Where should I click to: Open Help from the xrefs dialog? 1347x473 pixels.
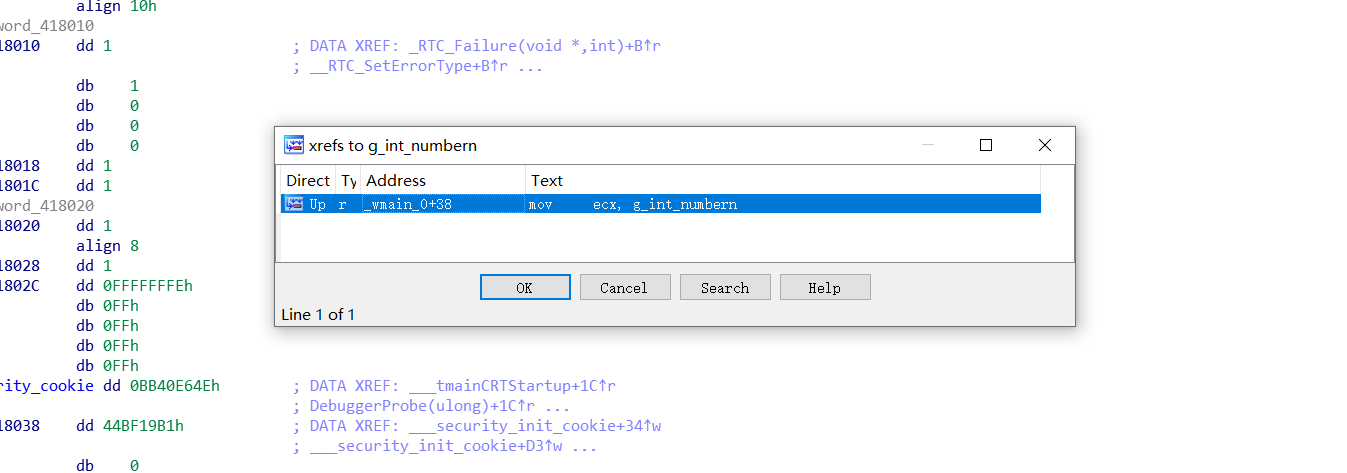[x=825, y=288]
